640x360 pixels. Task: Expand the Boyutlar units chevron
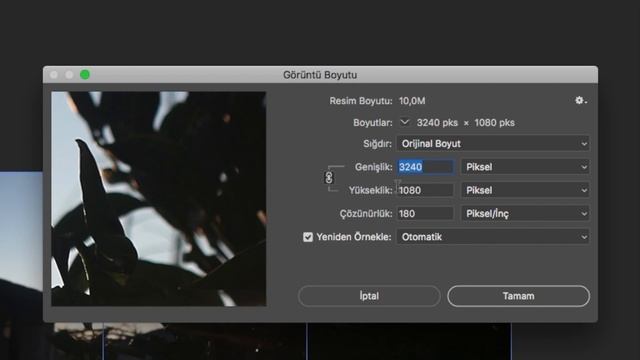pos(404,122)
